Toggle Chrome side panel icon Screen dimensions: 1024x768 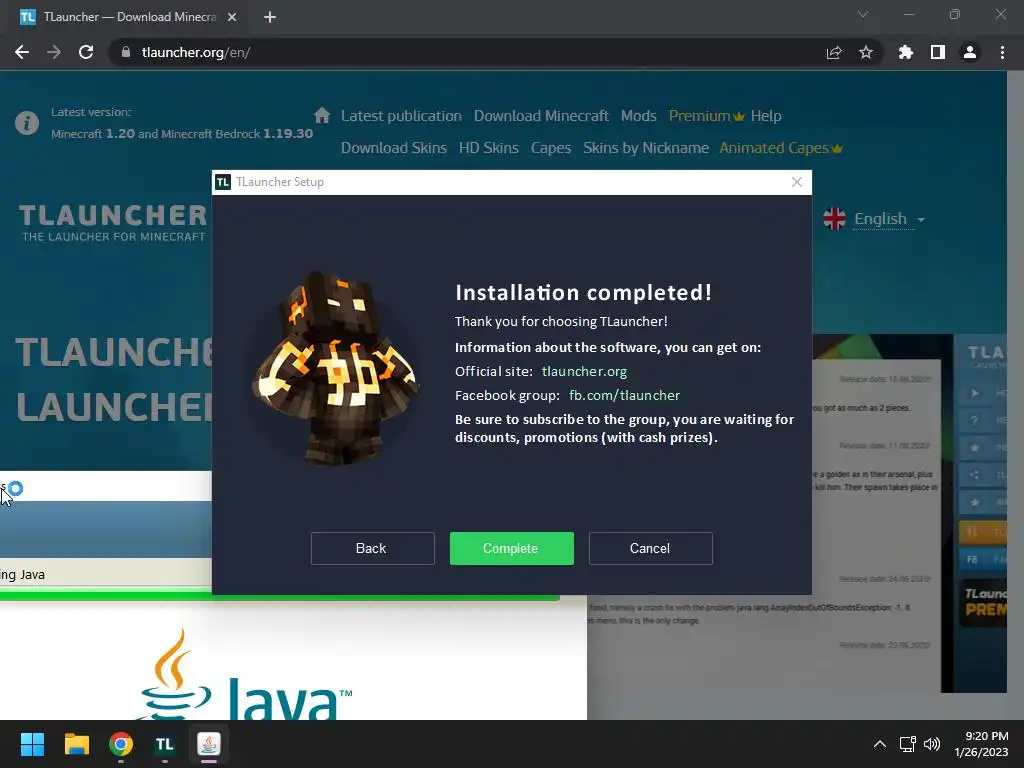click(x=938, y=52)
